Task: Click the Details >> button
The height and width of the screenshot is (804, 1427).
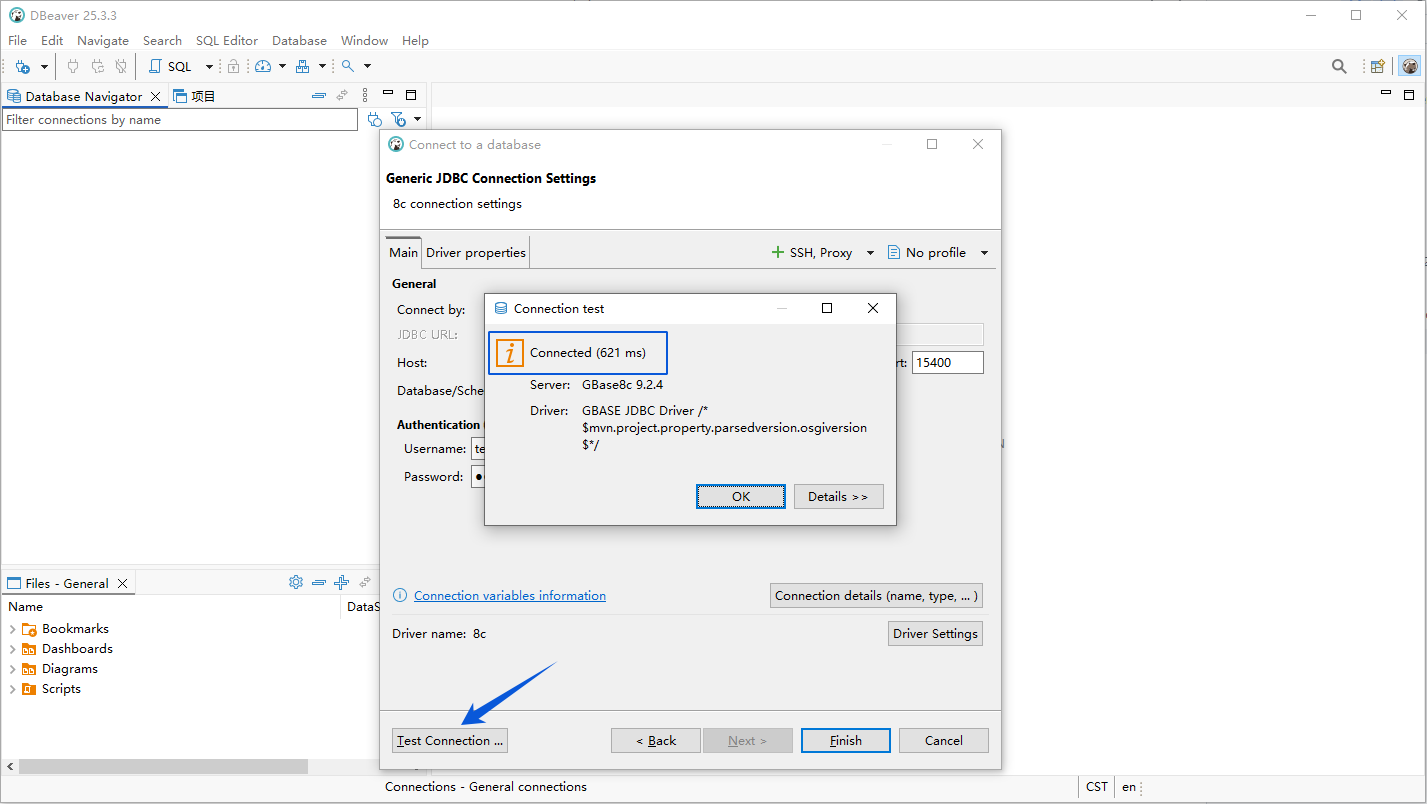Action: pyautogui.click(x=838, y=496)
